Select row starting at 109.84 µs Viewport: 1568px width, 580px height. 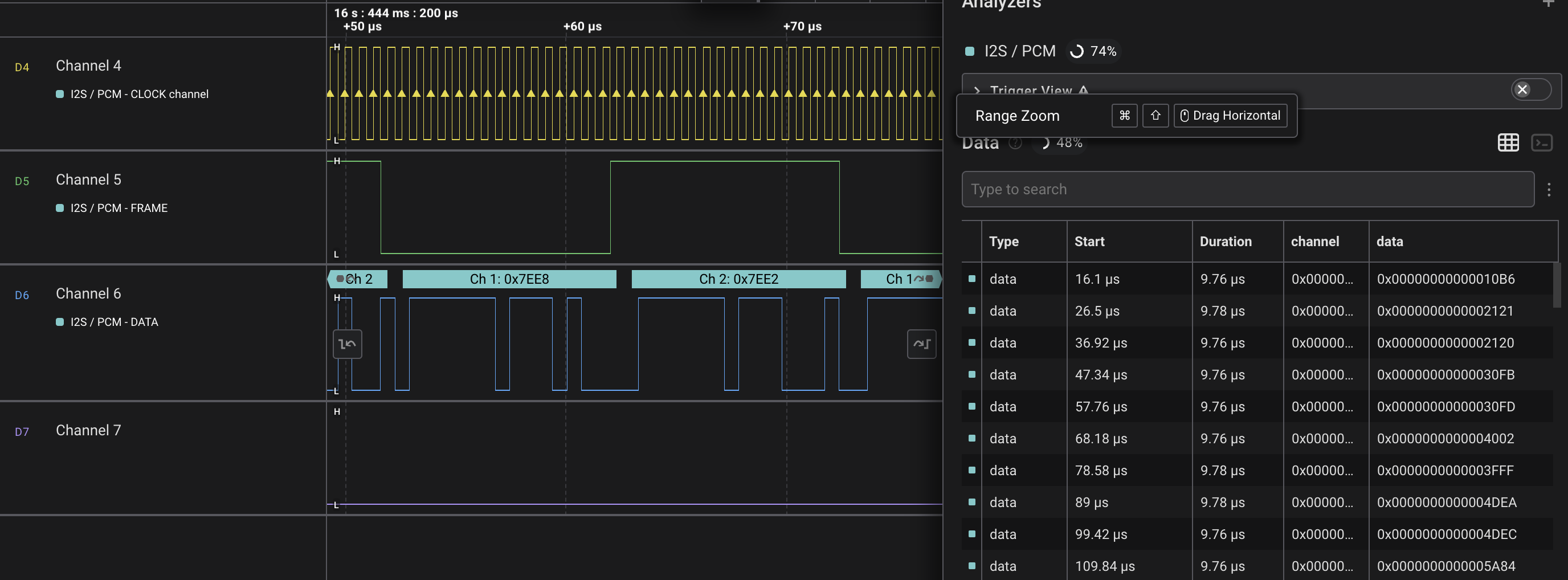coord(1257,566)
